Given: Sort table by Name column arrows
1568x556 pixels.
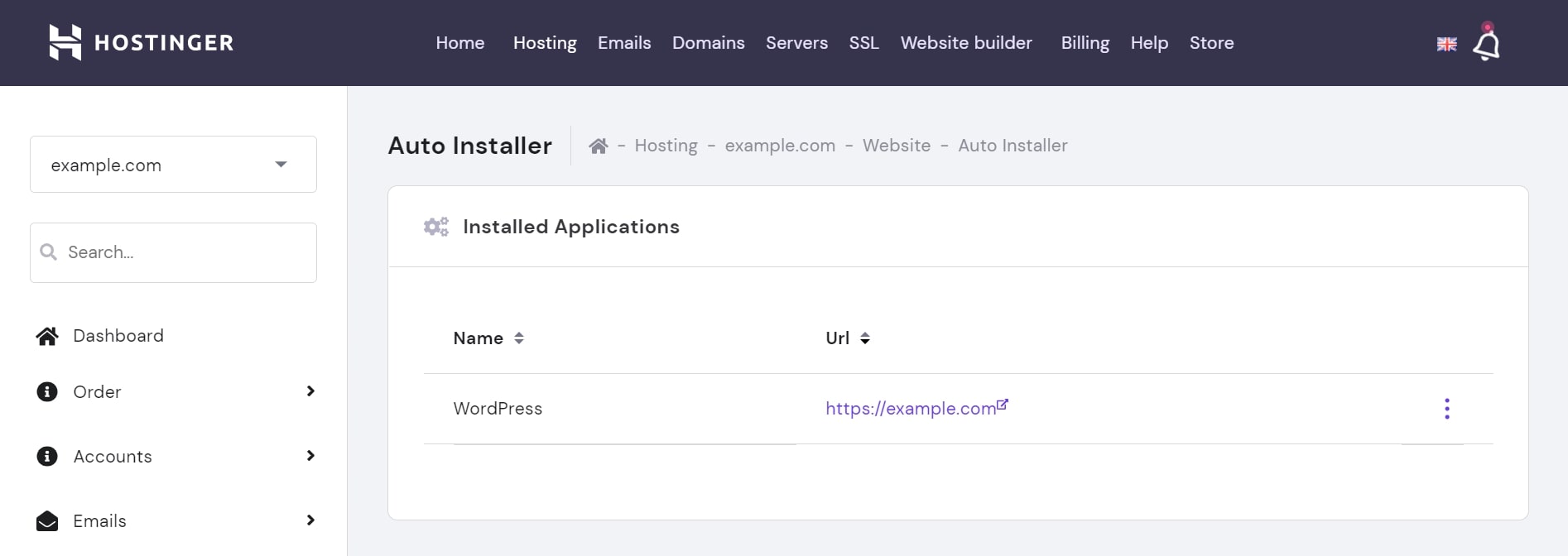Looking at the screenshot, I should tap(519, 338).
